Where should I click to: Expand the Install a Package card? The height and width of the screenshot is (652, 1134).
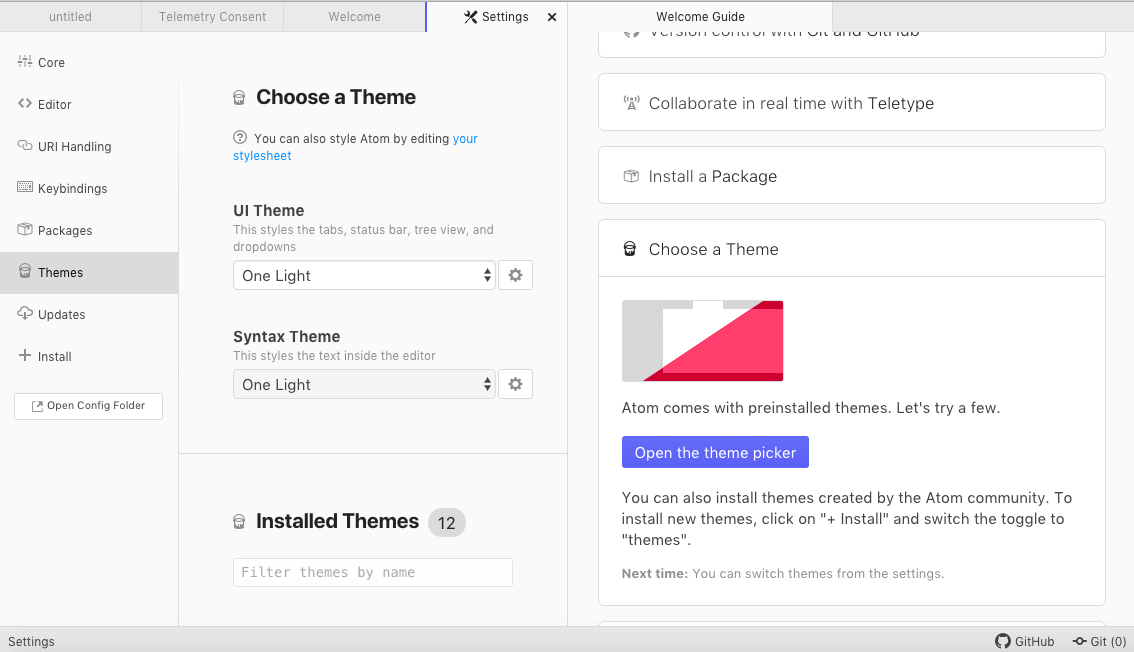point(851,176)
